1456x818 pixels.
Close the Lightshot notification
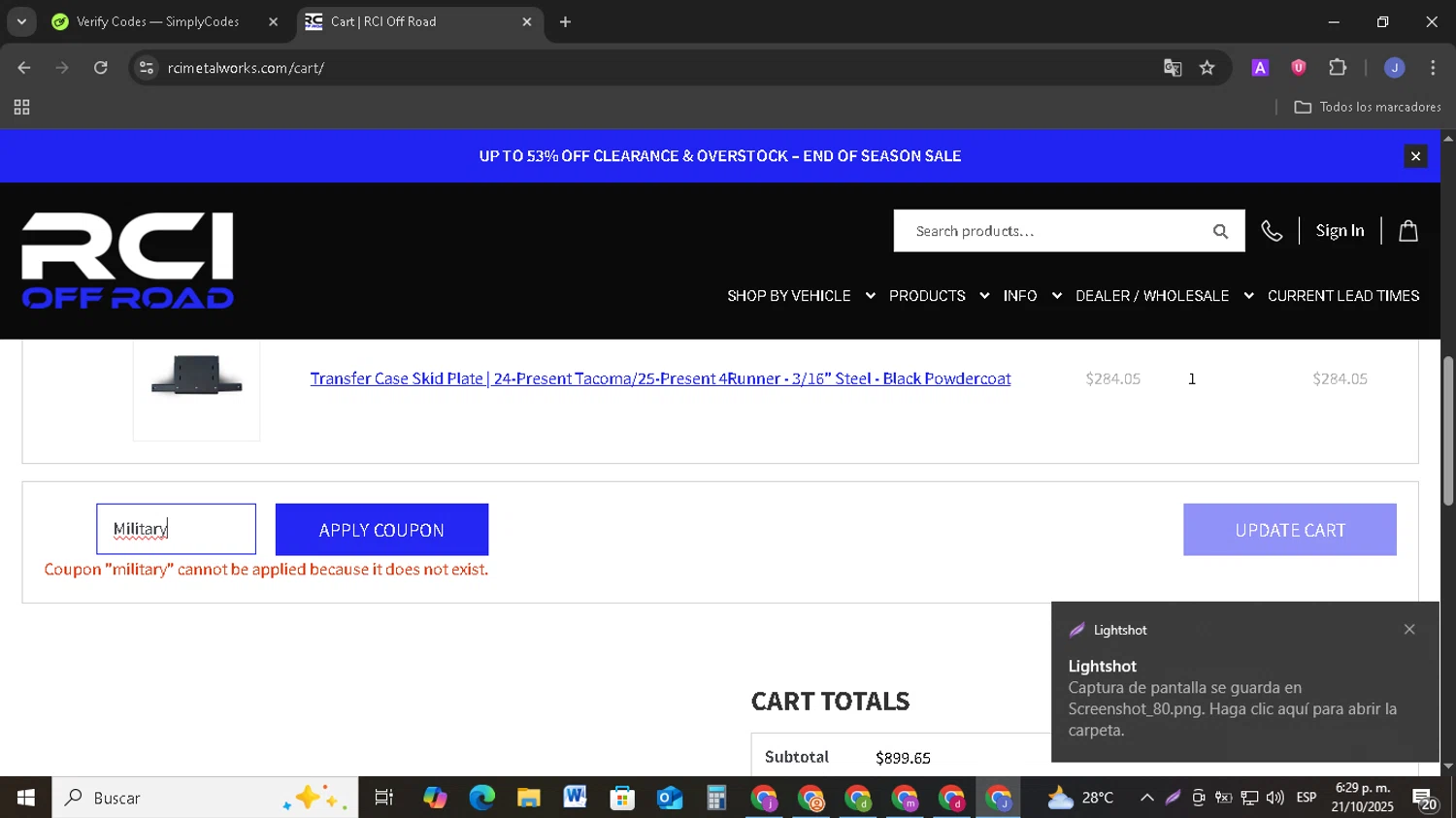pyautogui.click(x=1409, y=630)
